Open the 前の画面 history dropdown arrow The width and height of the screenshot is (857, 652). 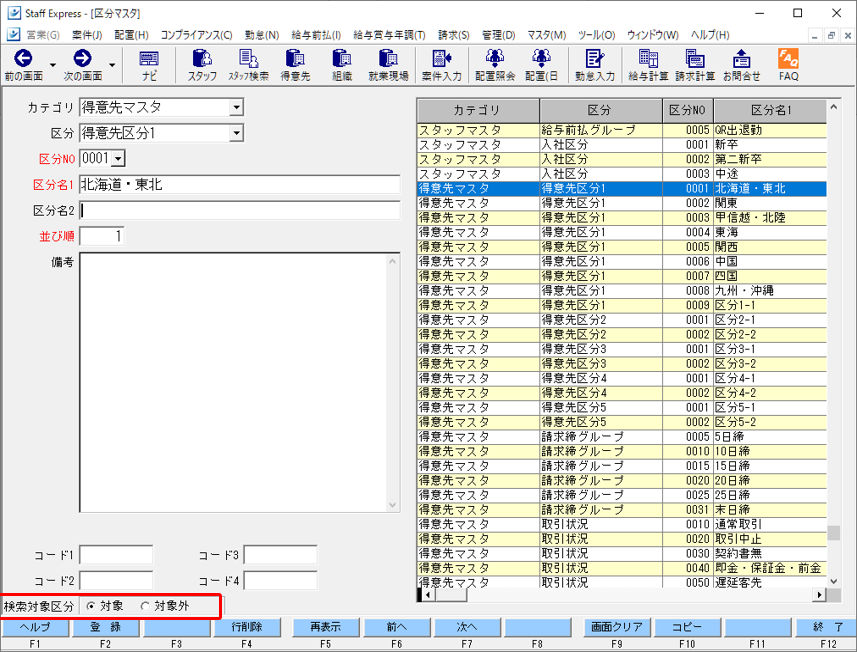pyautogui.click(x=52, y=65)
